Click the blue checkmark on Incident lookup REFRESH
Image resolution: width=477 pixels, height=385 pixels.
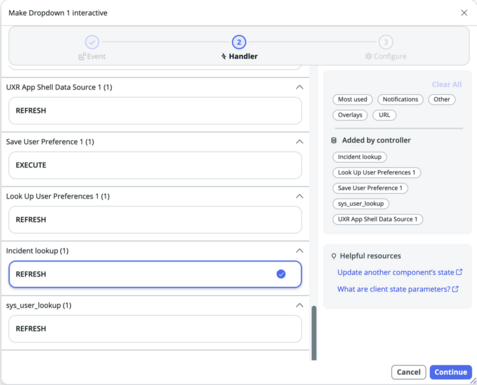pyautogui.click(x=281, y=274)
